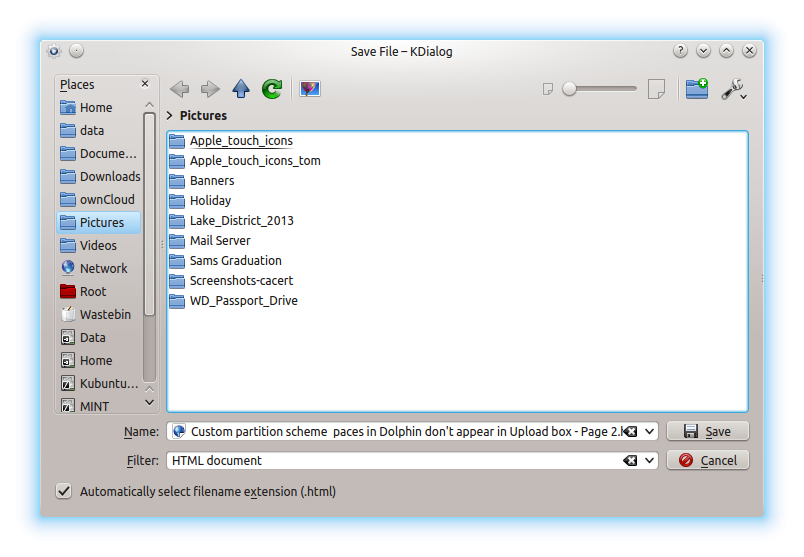Image resolution: width=804 pixels, height=557 pixels.
Task: Open the window menu icon in titlebar
Action: click(54, 51)
